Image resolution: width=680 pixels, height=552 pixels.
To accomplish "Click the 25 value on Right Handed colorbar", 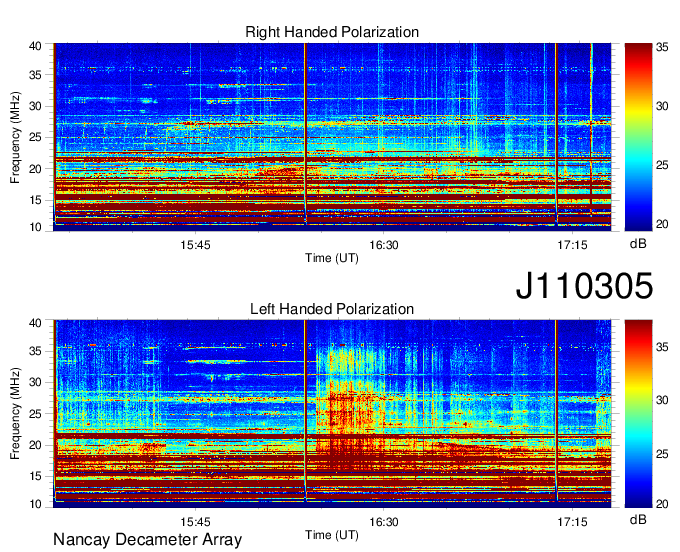I will [662, 165].
